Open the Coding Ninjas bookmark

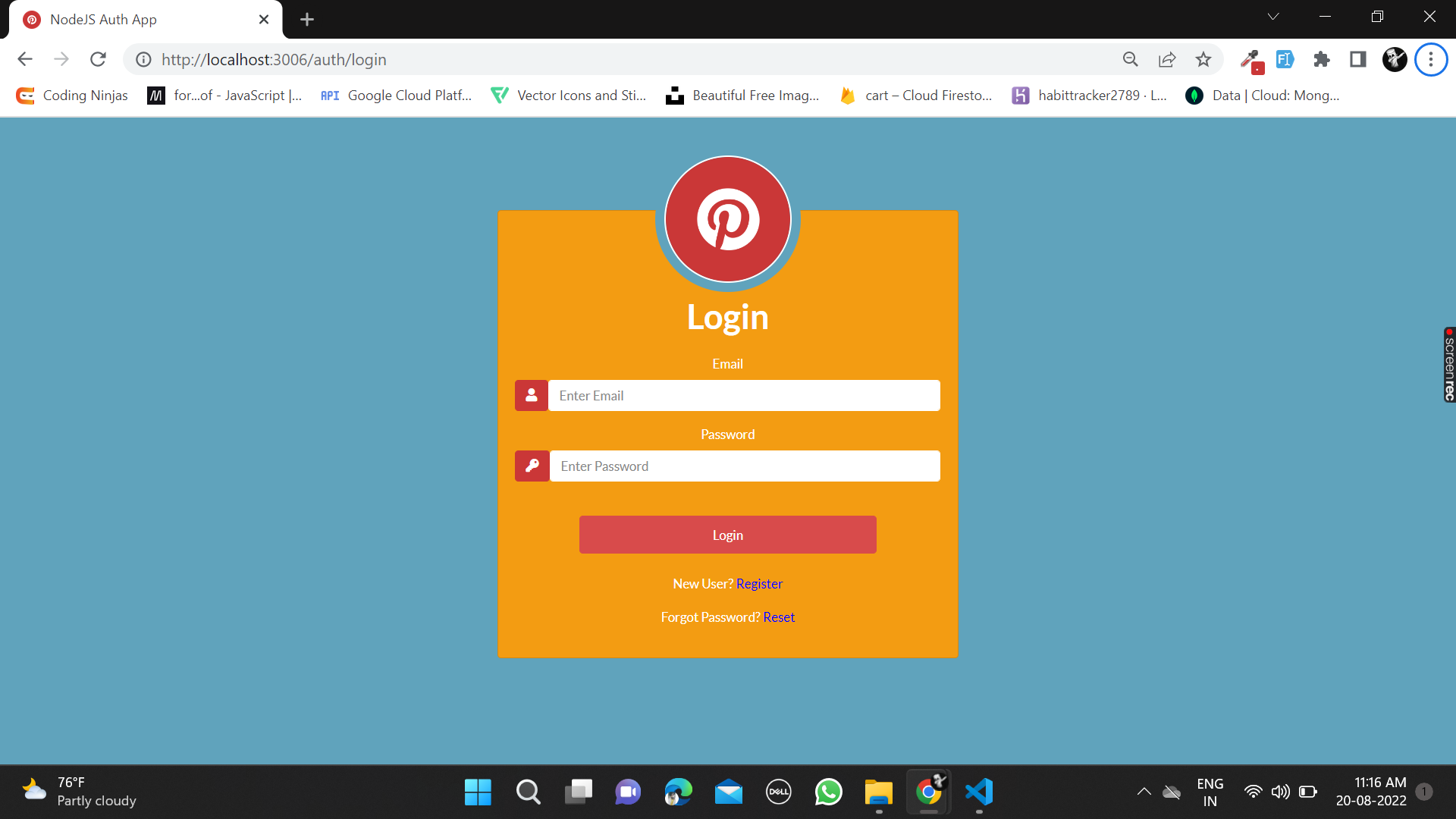71,96
